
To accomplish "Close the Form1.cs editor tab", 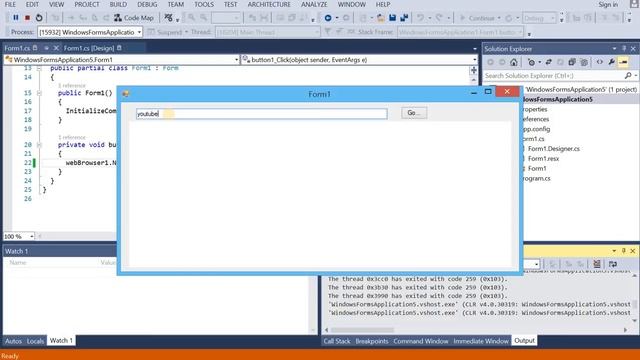I will (x=56, y=48).
